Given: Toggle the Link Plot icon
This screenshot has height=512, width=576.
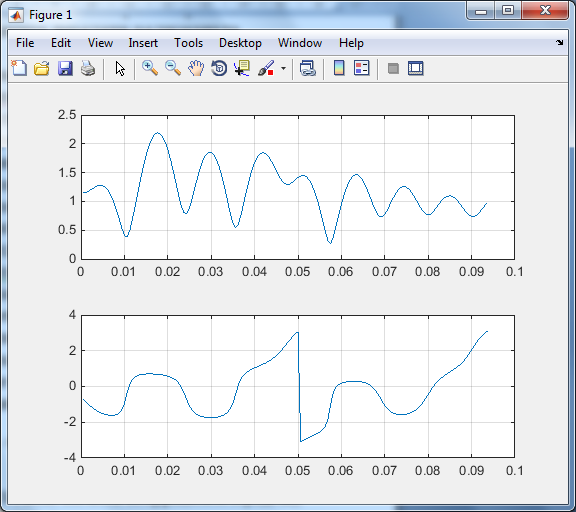Looking at the screenshot, I should tap(307, 68).
